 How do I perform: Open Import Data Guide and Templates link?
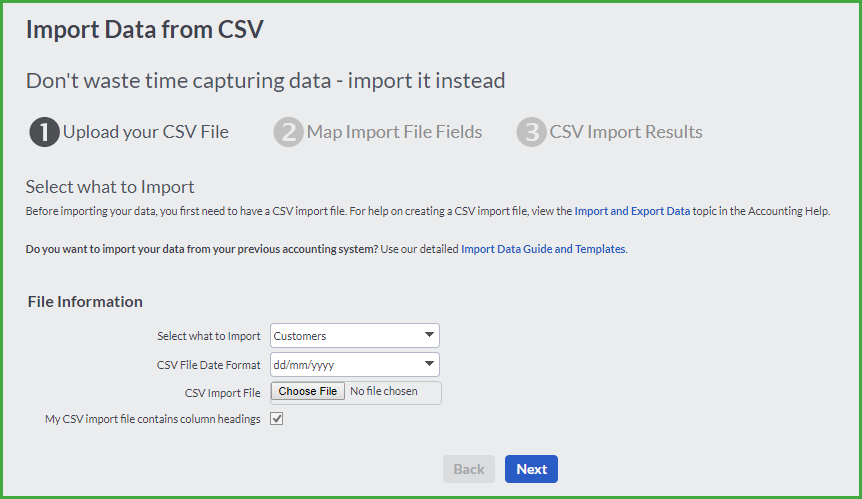coord(543,249)
